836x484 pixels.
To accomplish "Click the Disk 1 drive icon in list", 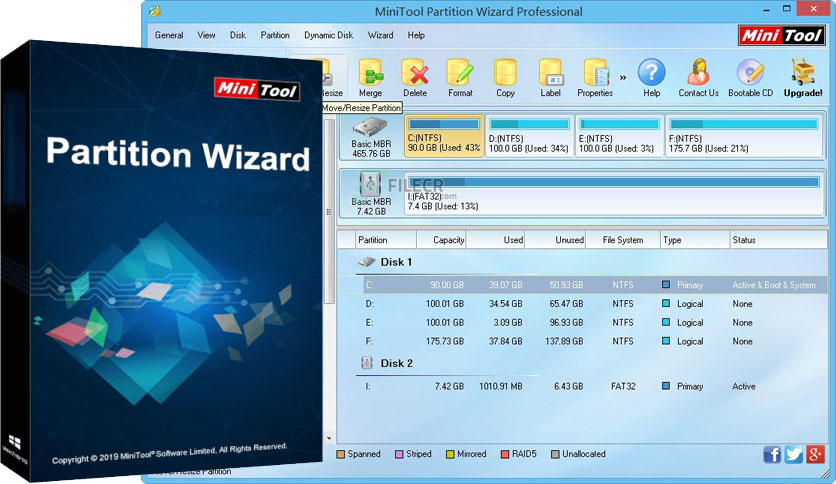I will click(x=367, y=262).
